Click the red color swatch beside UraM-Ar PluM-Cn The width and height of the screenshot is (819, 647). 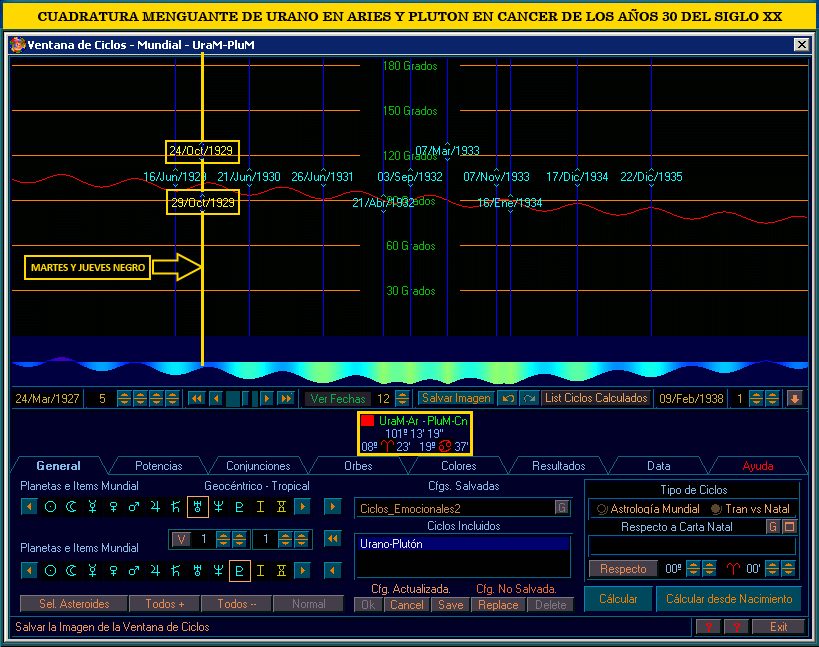click(x=368, y=421)
